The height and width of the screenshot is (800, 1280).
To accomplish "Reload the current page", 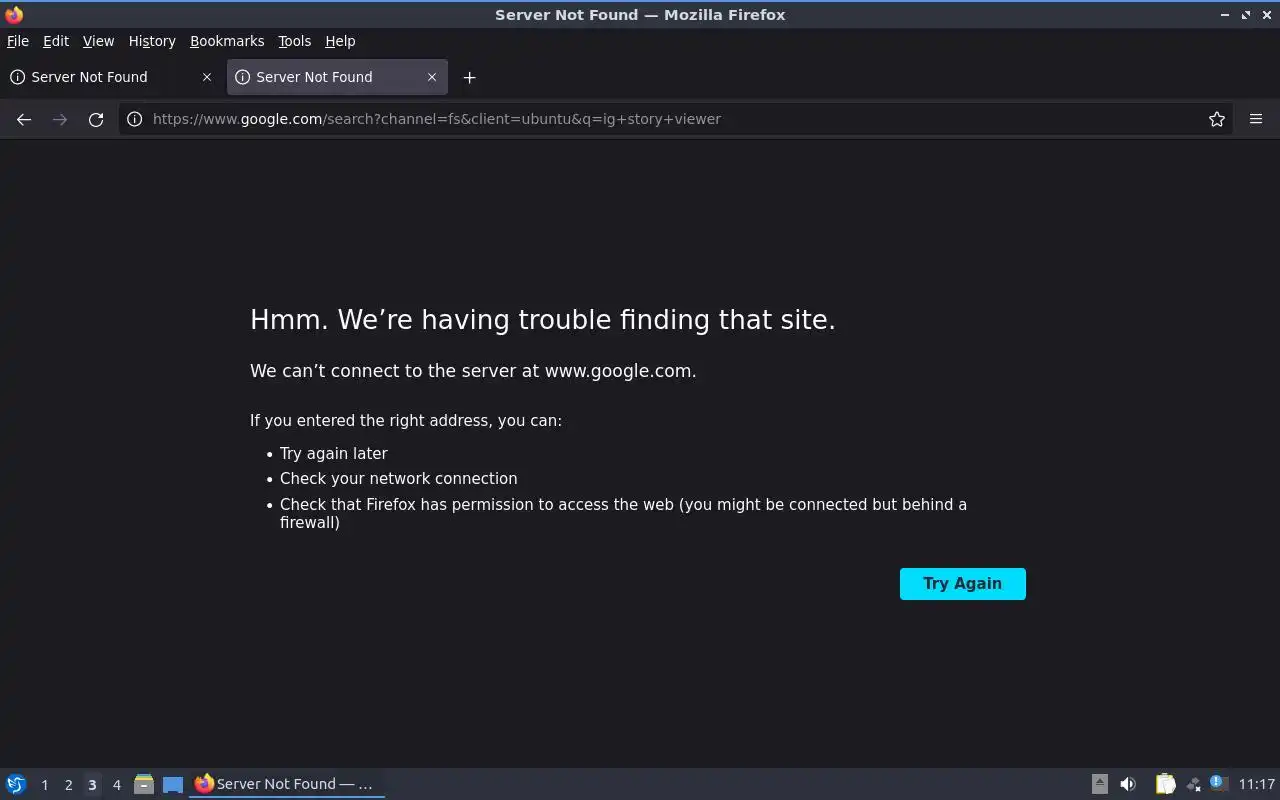I will (96, 119).
